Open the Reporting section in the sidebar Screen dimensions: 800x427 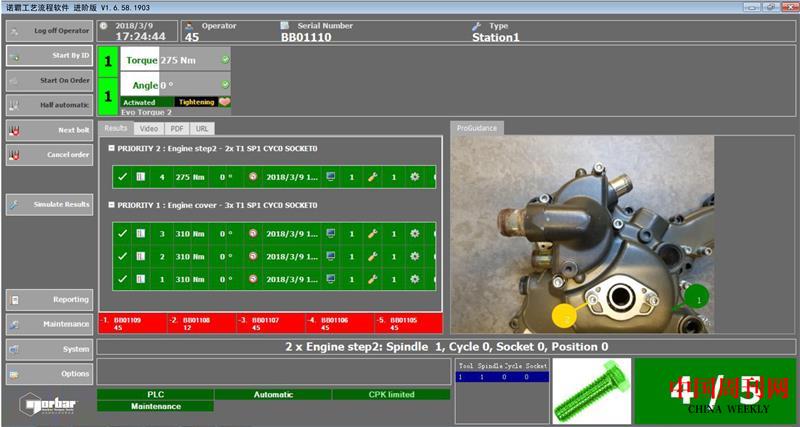[x=49, y=299]
